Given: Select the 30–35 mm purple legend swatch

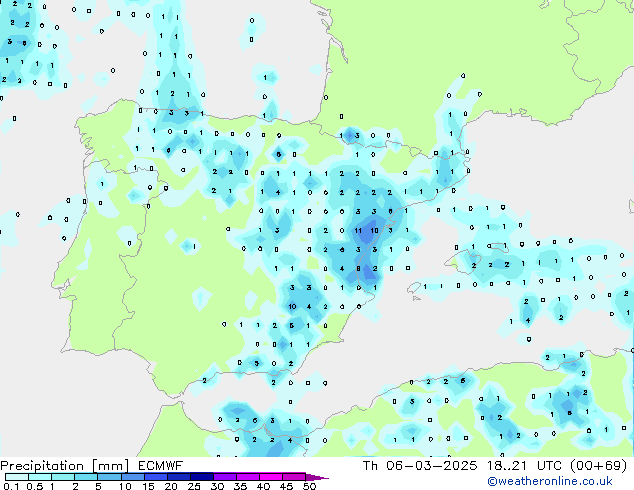Looking at the screenshot, I should 225,477.
